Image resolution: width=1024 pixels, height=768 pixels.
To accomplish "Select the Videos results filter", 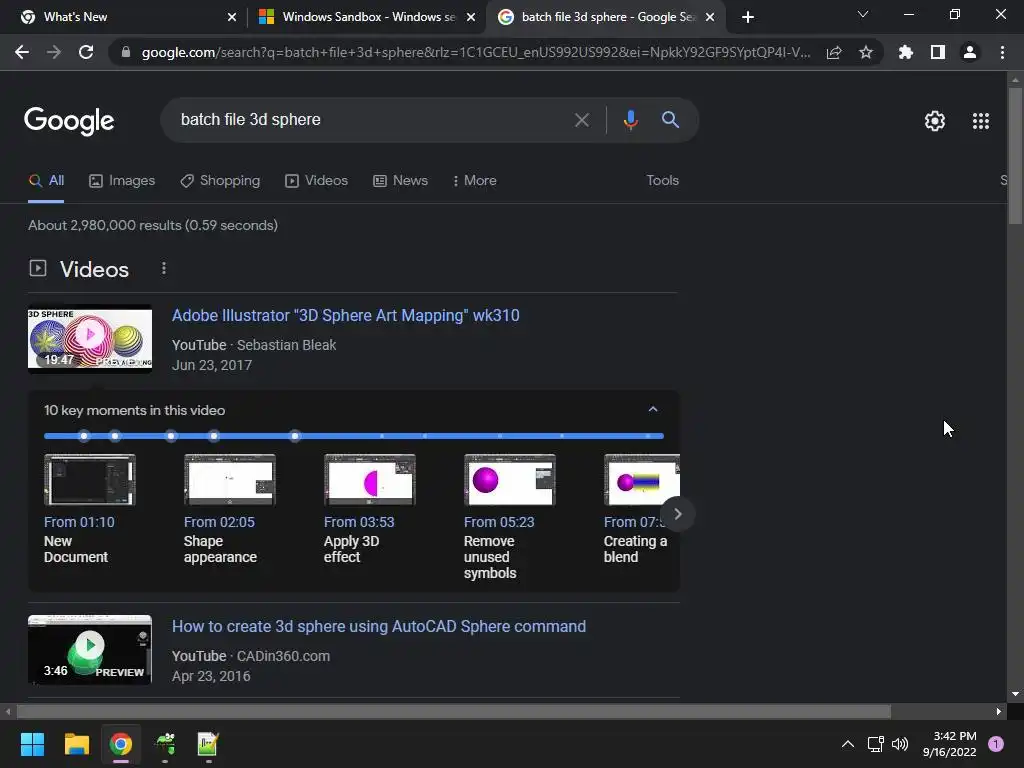I will 317,181.
